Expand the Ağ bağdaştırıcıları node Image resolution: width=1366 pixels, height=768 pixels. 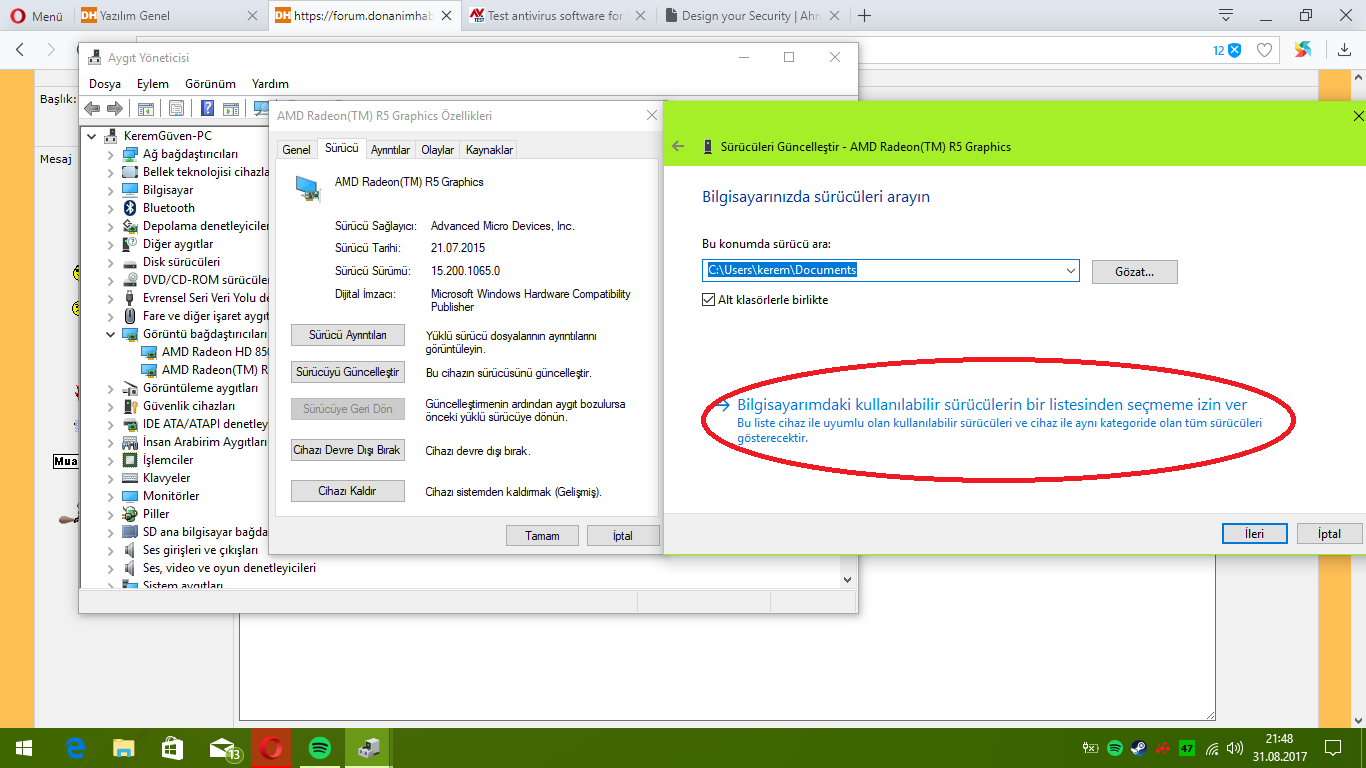tap(111, 154)
